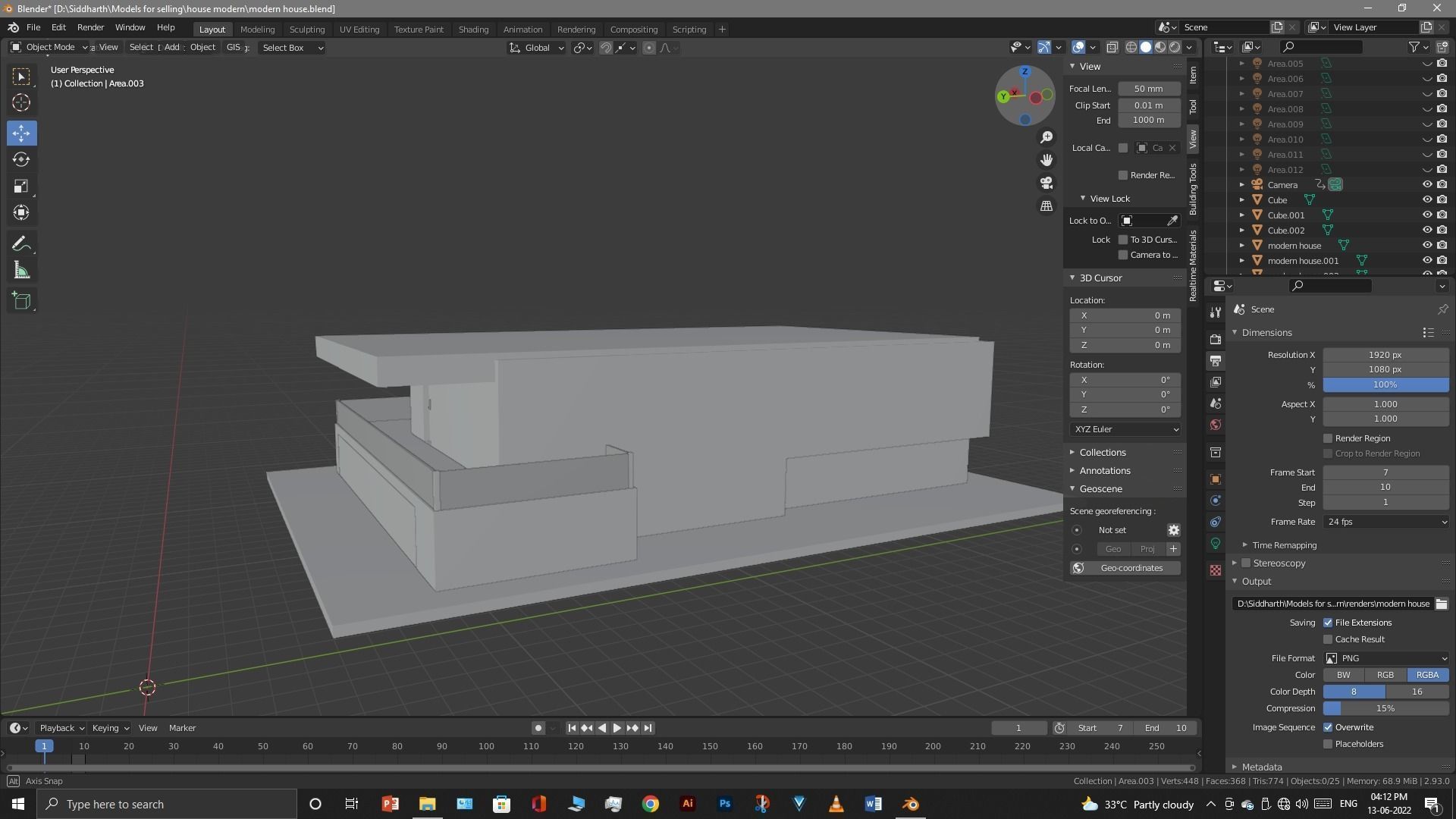Screen dimensions: 1456x819
Task: Switch to rendered viewport shading
Action: (1175, 47)
